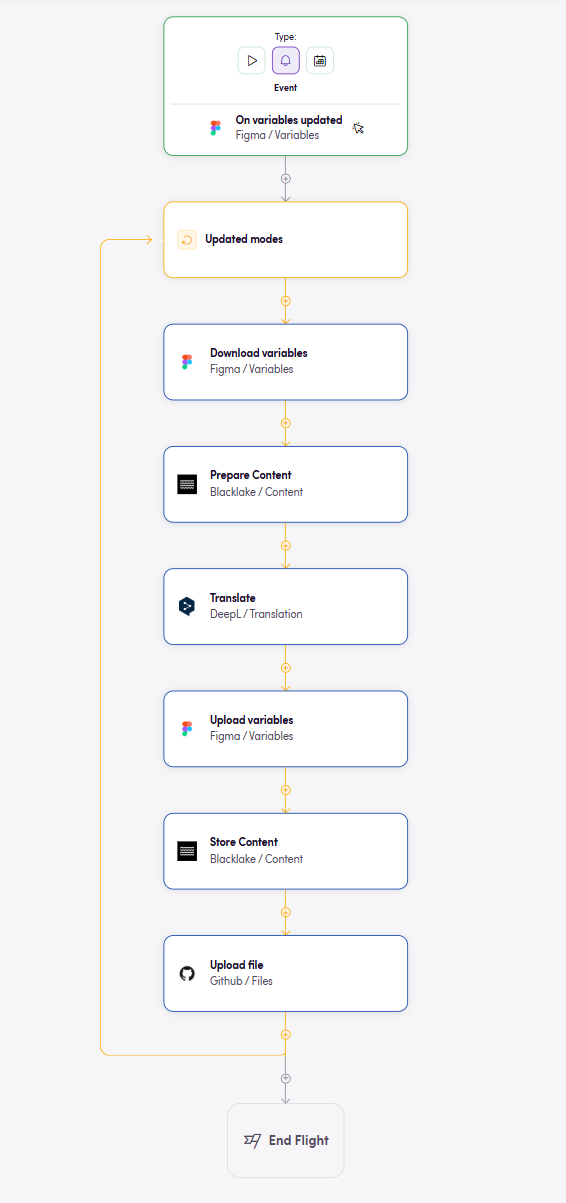The width and height of the screenshot is (566, 1203).
Task: Add step below the event trigger card
Action: click(286, 179)
